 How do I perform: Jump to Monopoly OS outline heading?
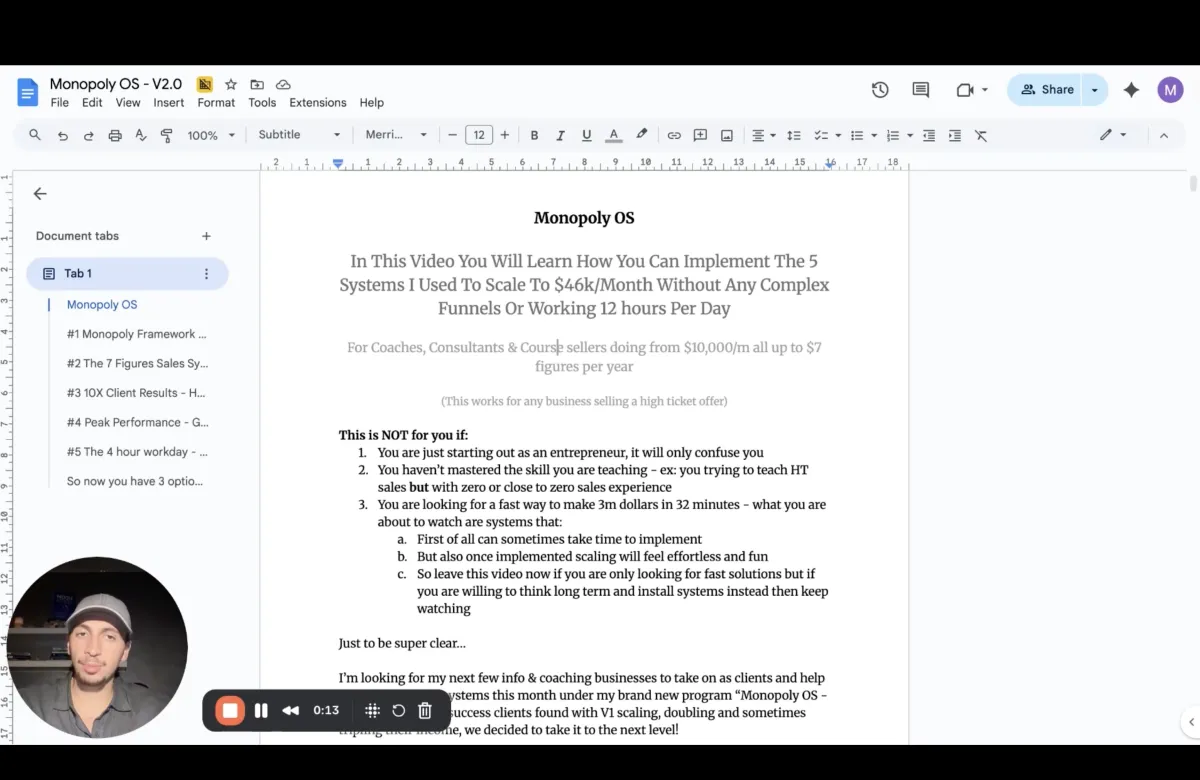[x=102, y=305]
